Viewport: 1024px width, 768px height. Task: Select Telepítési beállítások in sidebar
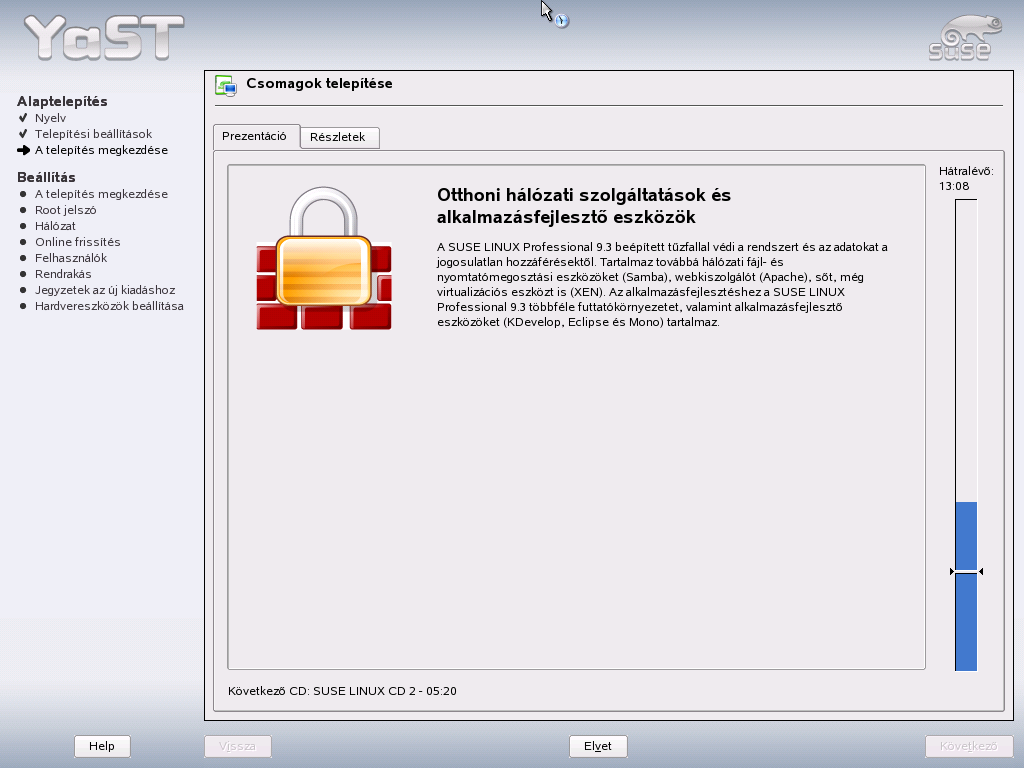click(x=93, y=134)
